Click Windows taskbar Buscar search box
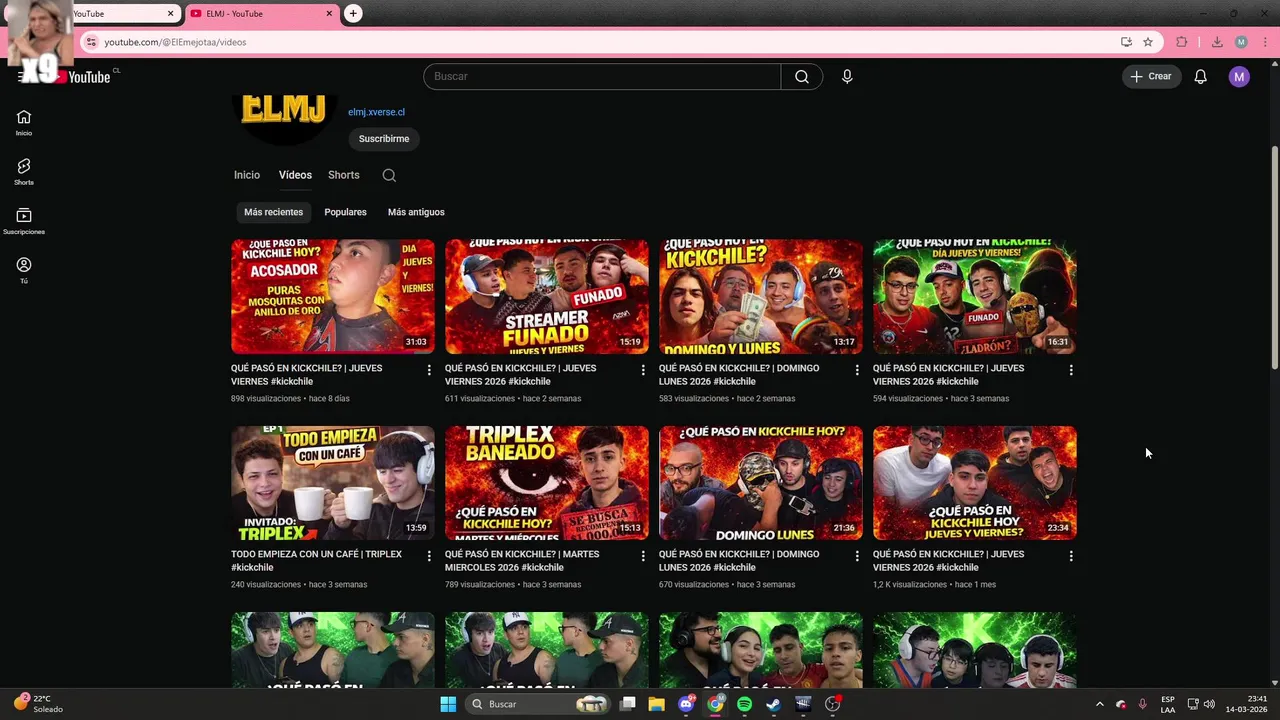Screen dimensions: 1280x720 coord(539,704)
